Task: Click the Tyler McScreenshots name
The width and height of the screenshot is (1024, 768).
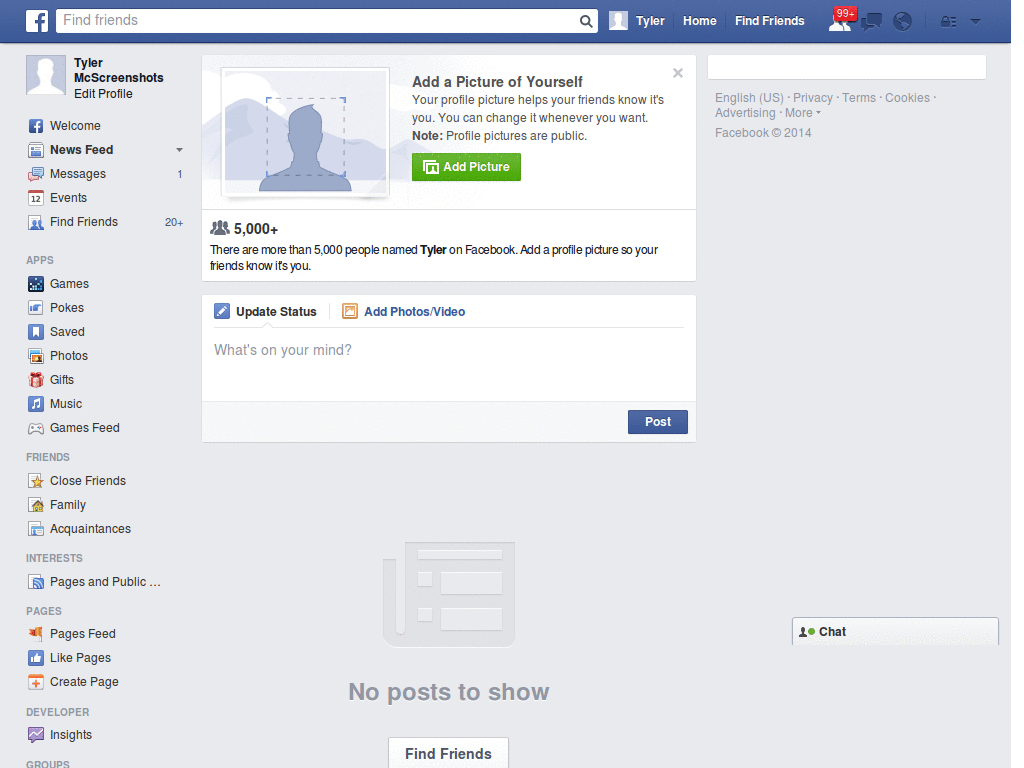Action: tap(118, 71)
